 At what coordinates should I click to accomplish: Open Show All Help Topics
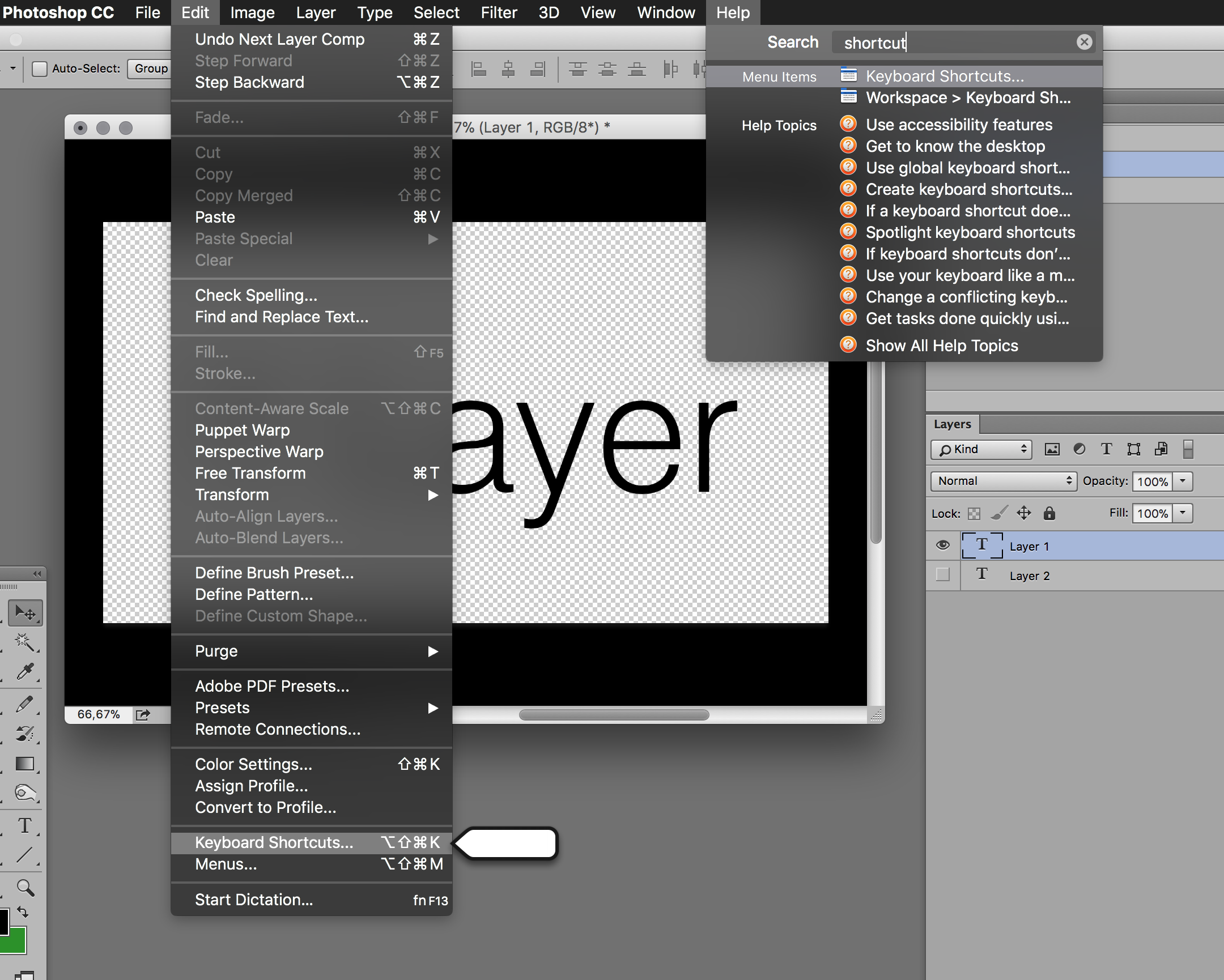(x=941, y=346)
